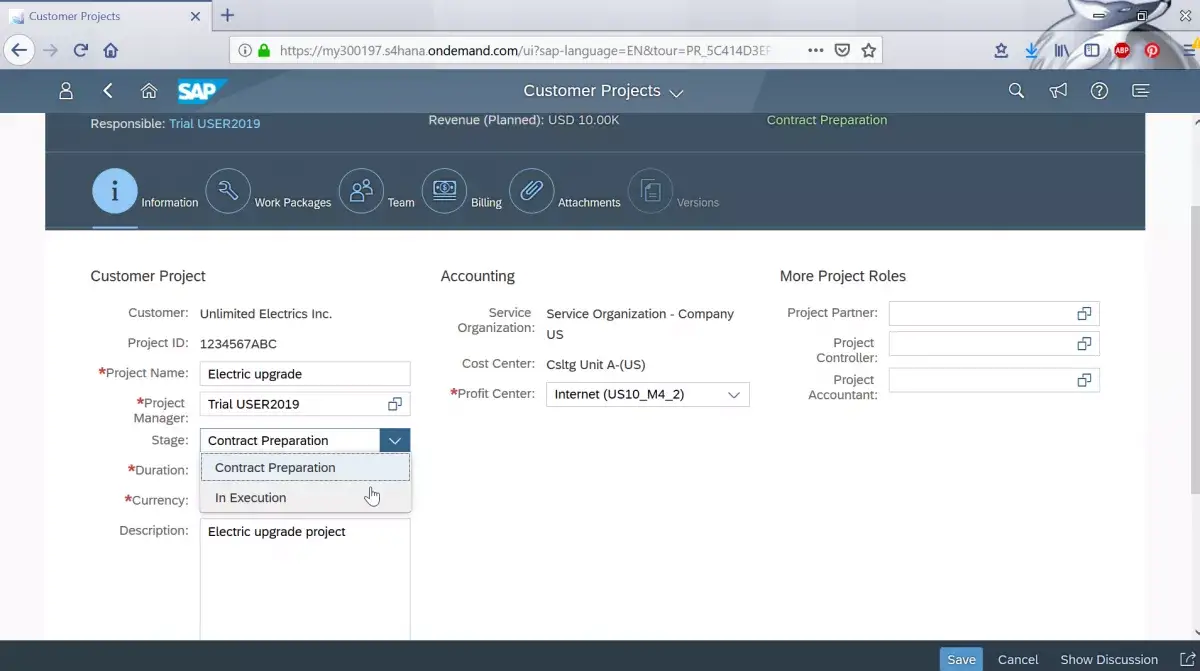
Task: Click the Project ID value 1234567ABC
Action: click(238, 344)
